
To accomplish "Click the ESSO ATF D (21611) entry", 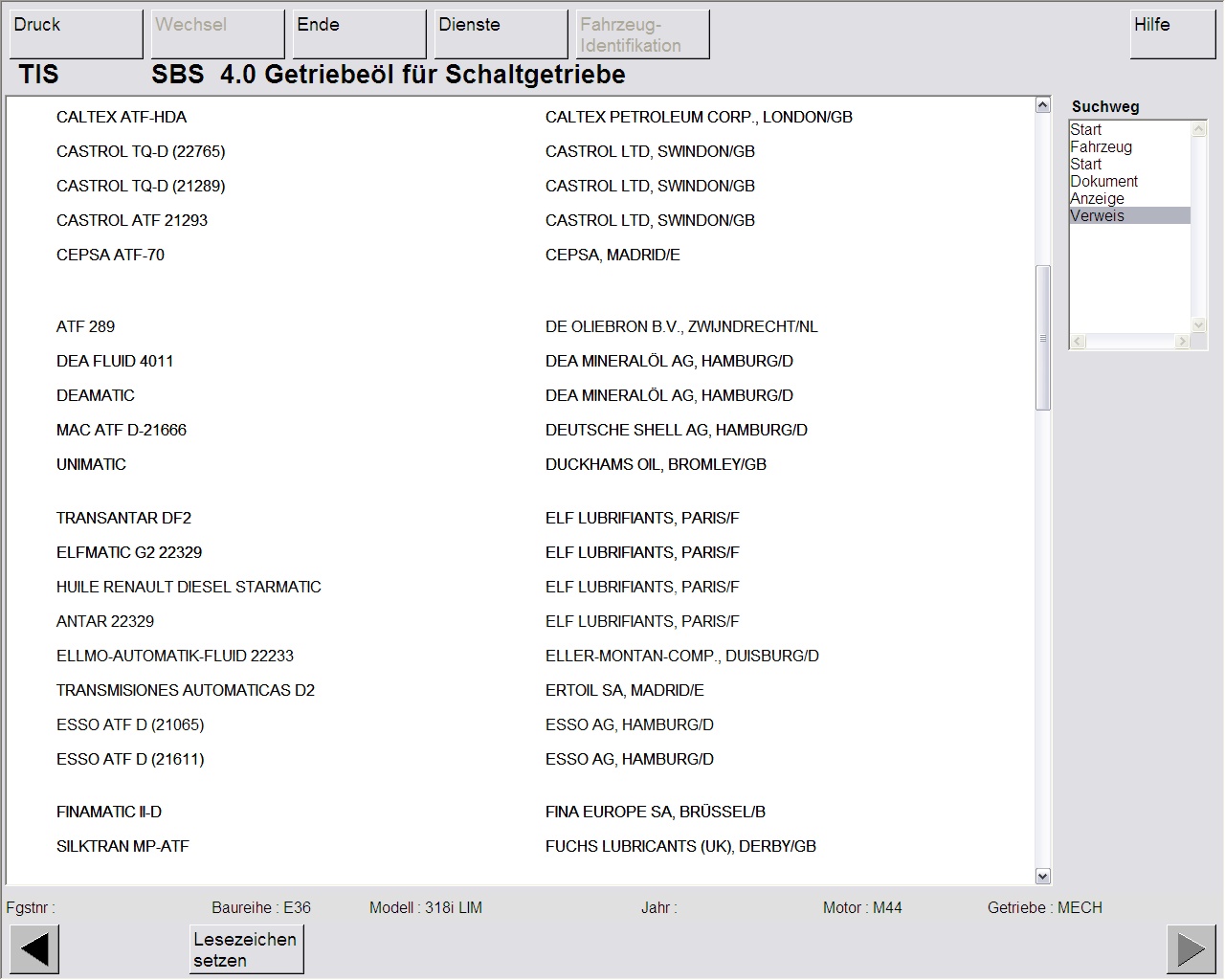I will pyautogui.click(x=130, y=759).
